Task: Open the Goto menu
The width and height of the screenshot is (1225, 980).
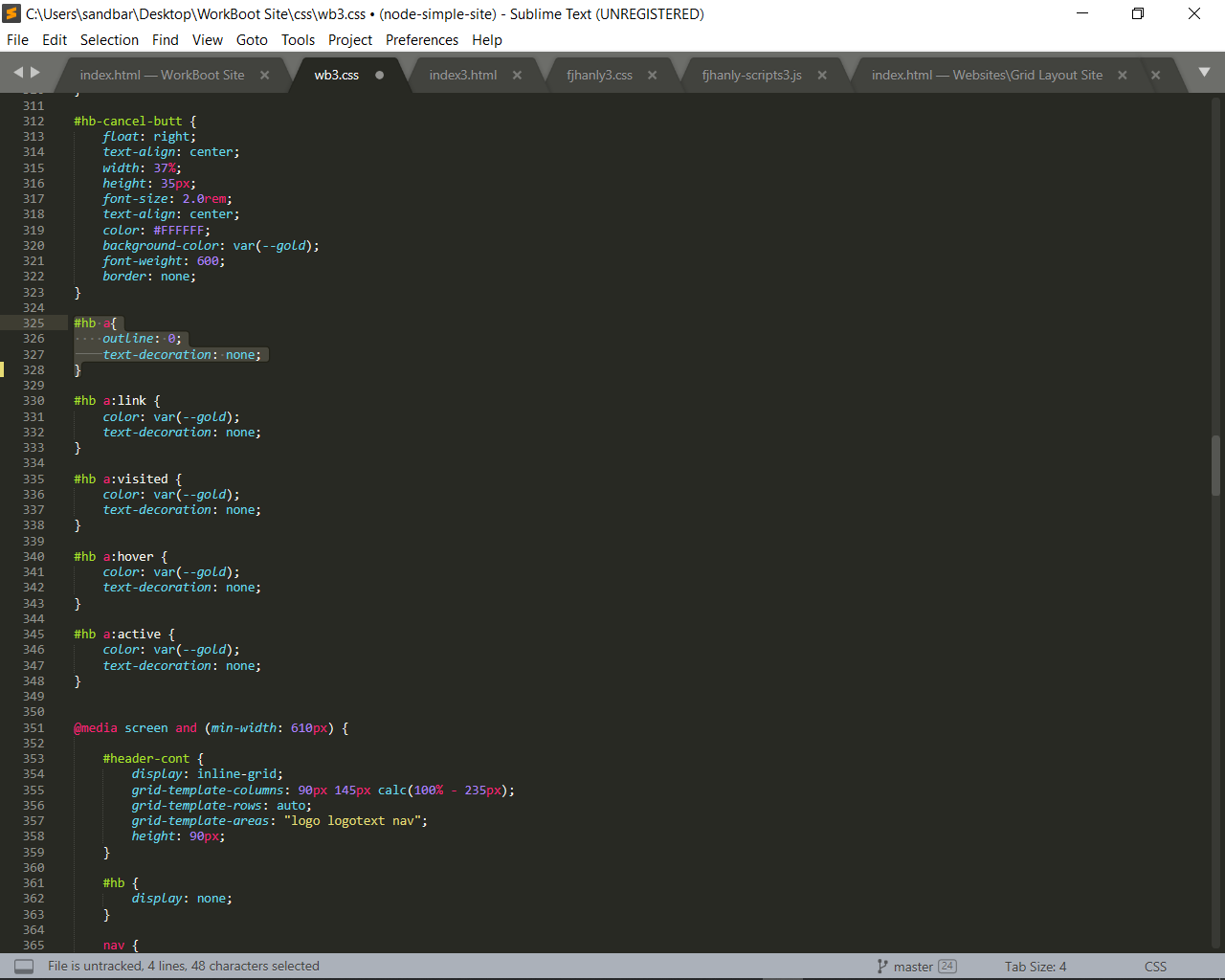Action: (x=252, y=40)
